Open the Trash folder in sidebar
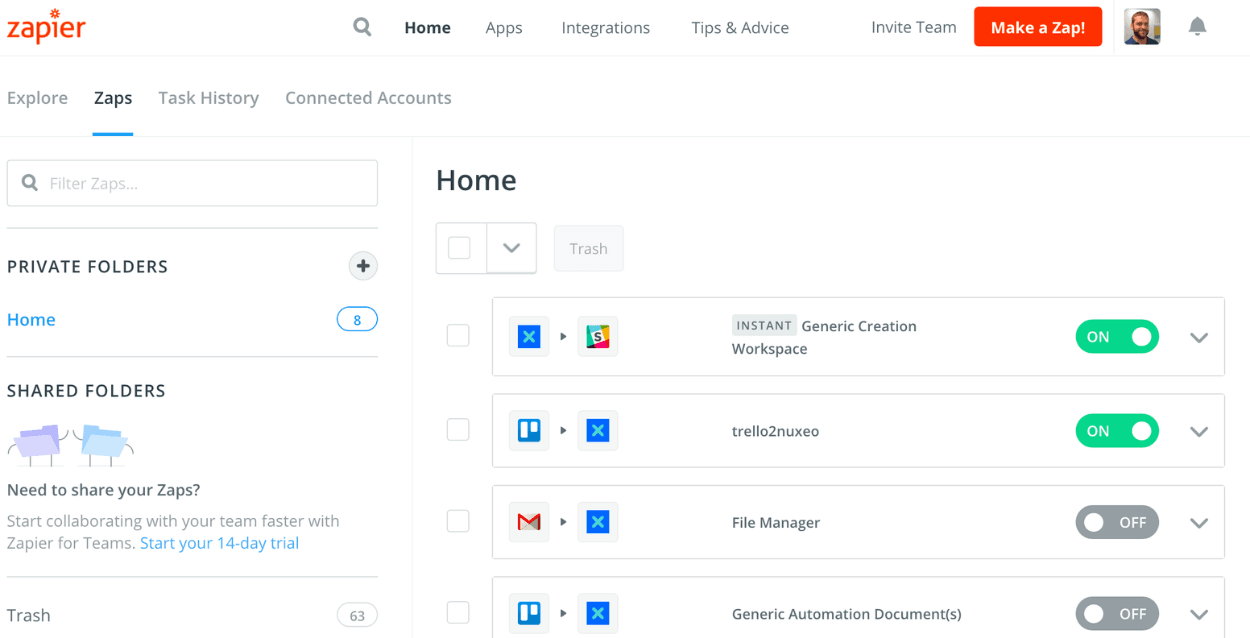Viewport: 1250px width, 638px height. click(28, 615)
